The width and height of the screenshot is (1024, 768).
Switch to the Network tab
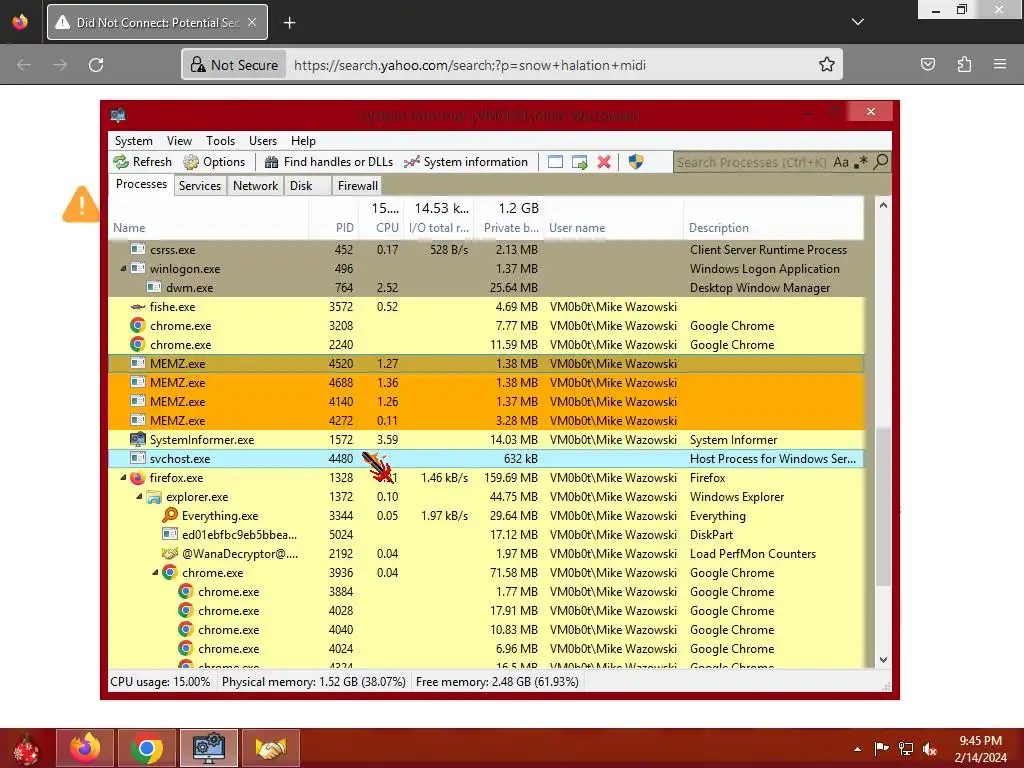255,186
